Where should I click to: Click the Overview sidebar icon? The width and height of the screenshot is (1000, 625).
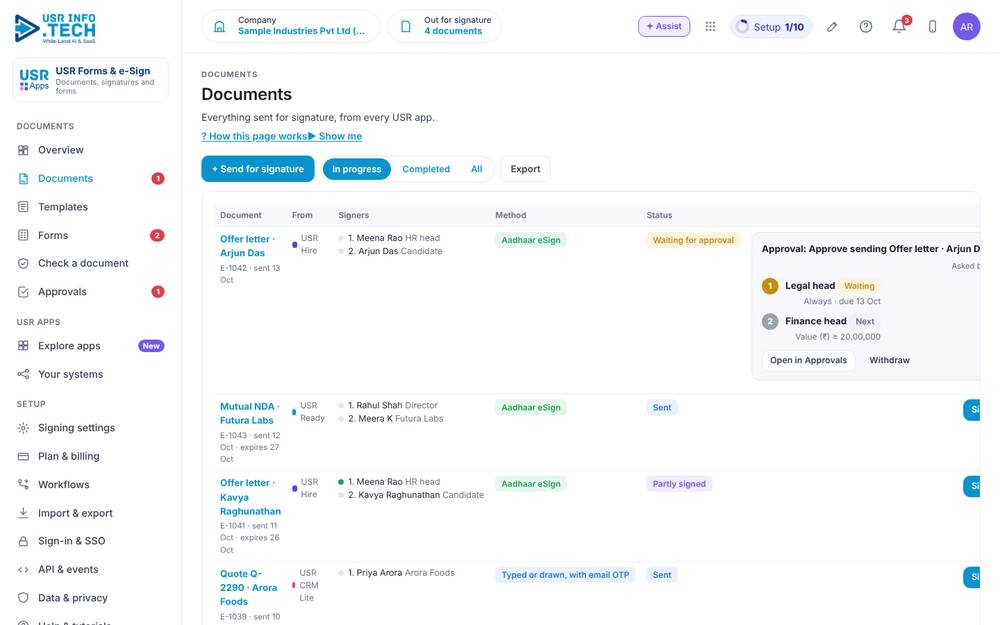(x=24, y=151)
